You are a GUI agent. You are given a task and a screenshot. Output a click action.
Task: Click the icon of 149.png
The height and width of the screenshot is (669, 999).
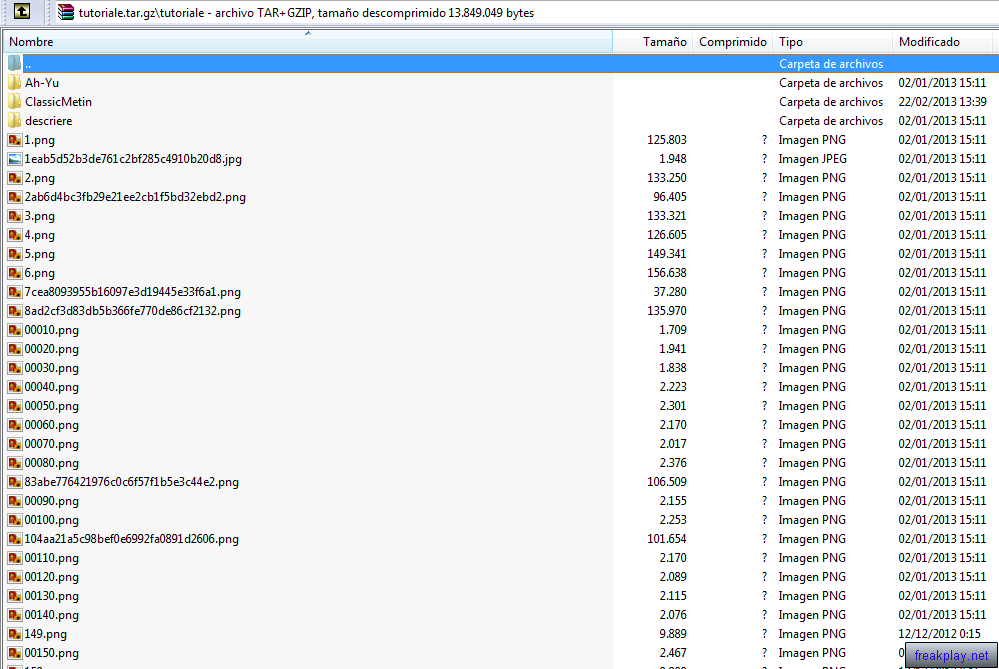15,634
